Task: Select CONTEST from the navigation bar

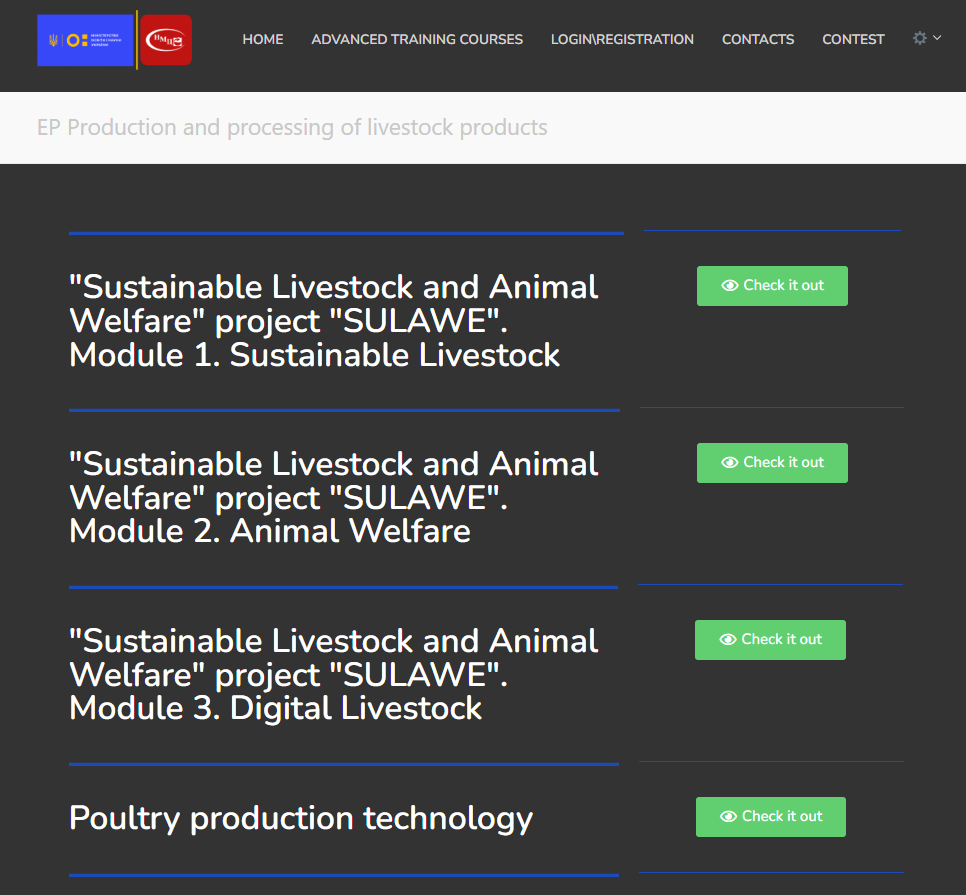Action: click(x=853, y=40)
